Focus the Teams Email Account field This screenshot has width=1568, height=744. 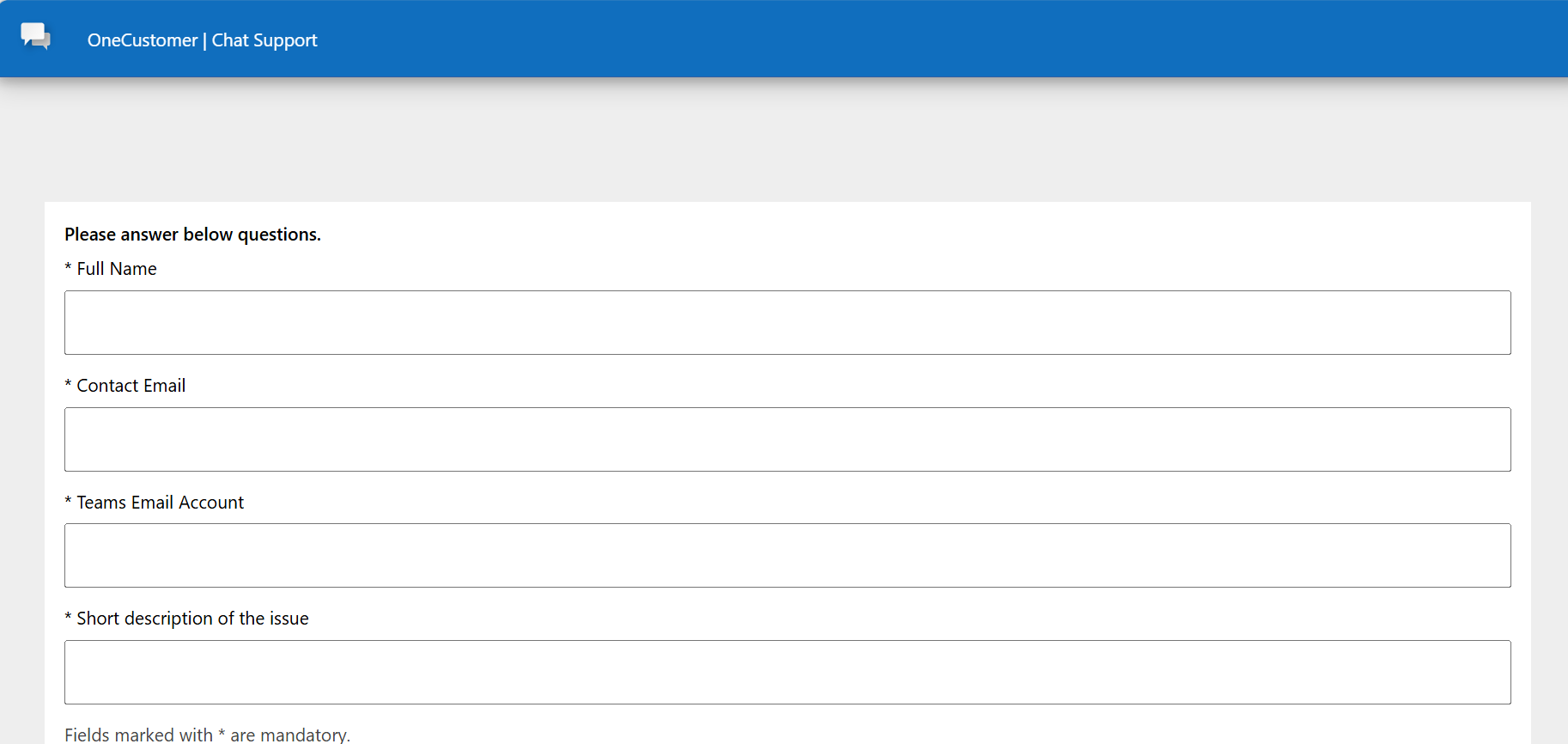(787, 555)
